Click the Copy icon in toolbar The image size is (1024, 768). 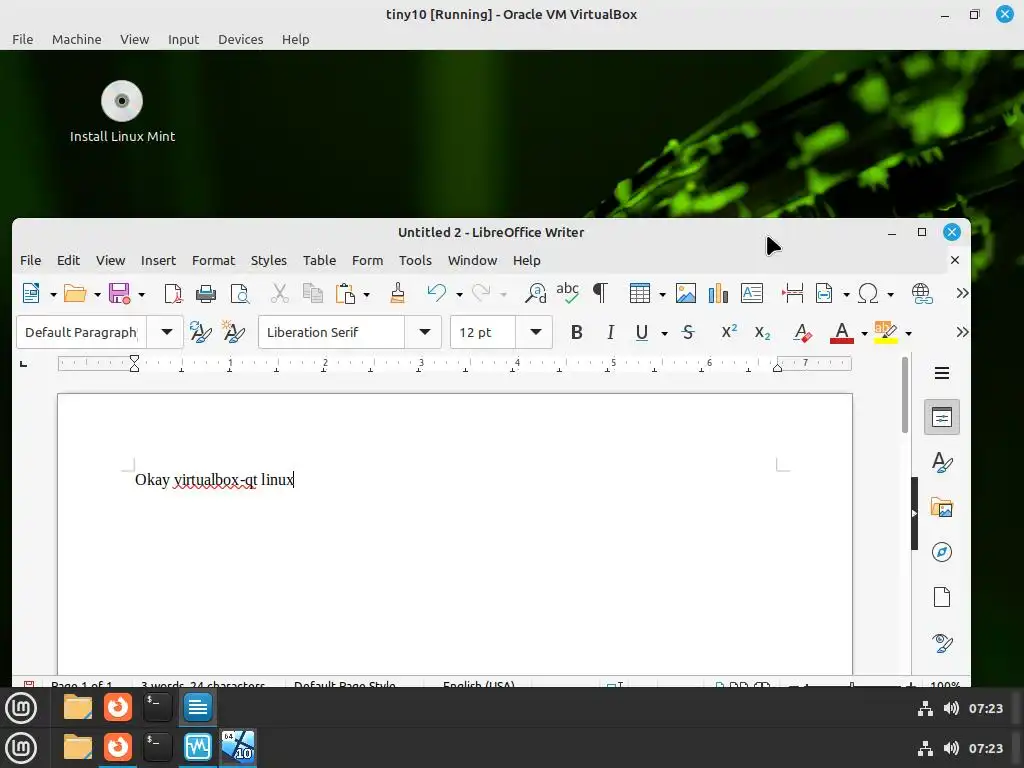pos(313,293)
